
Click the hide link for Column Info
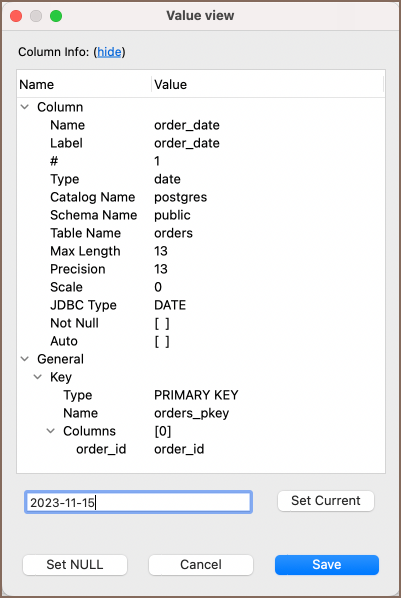(x=110, y=52)
